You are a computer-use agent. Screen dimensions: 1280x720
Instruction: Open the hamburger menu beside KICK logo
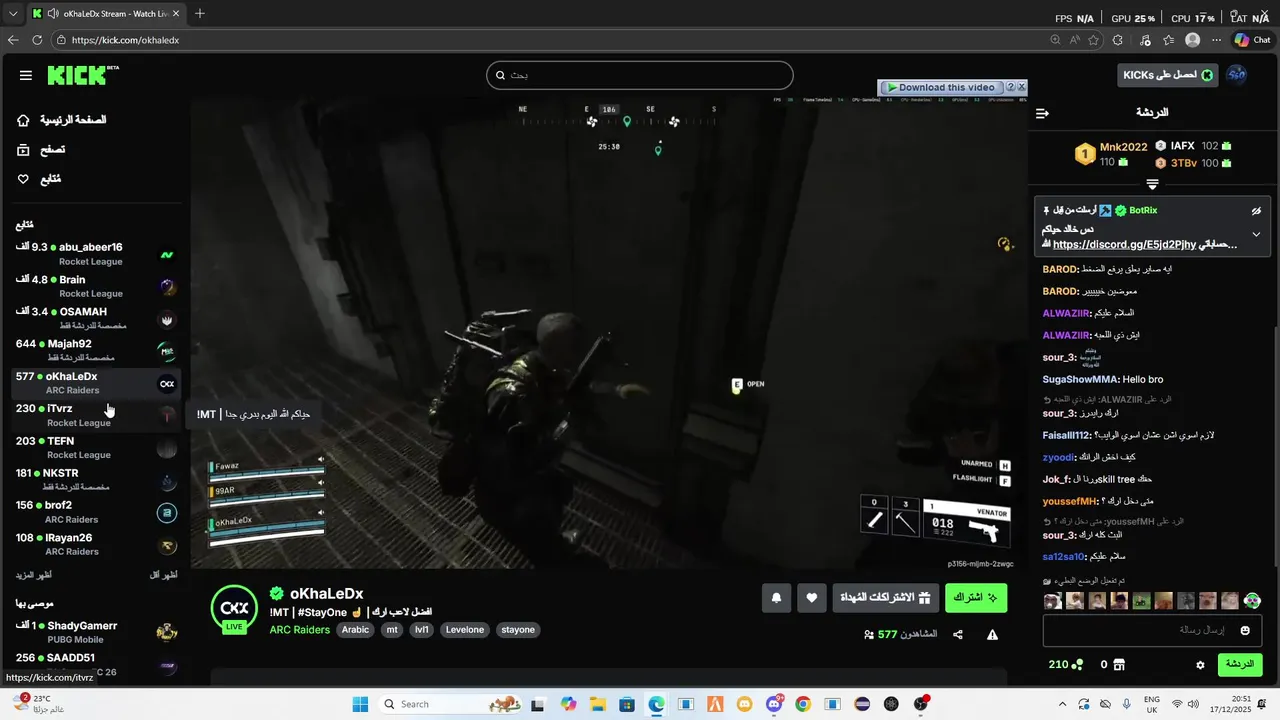point(26,76)
